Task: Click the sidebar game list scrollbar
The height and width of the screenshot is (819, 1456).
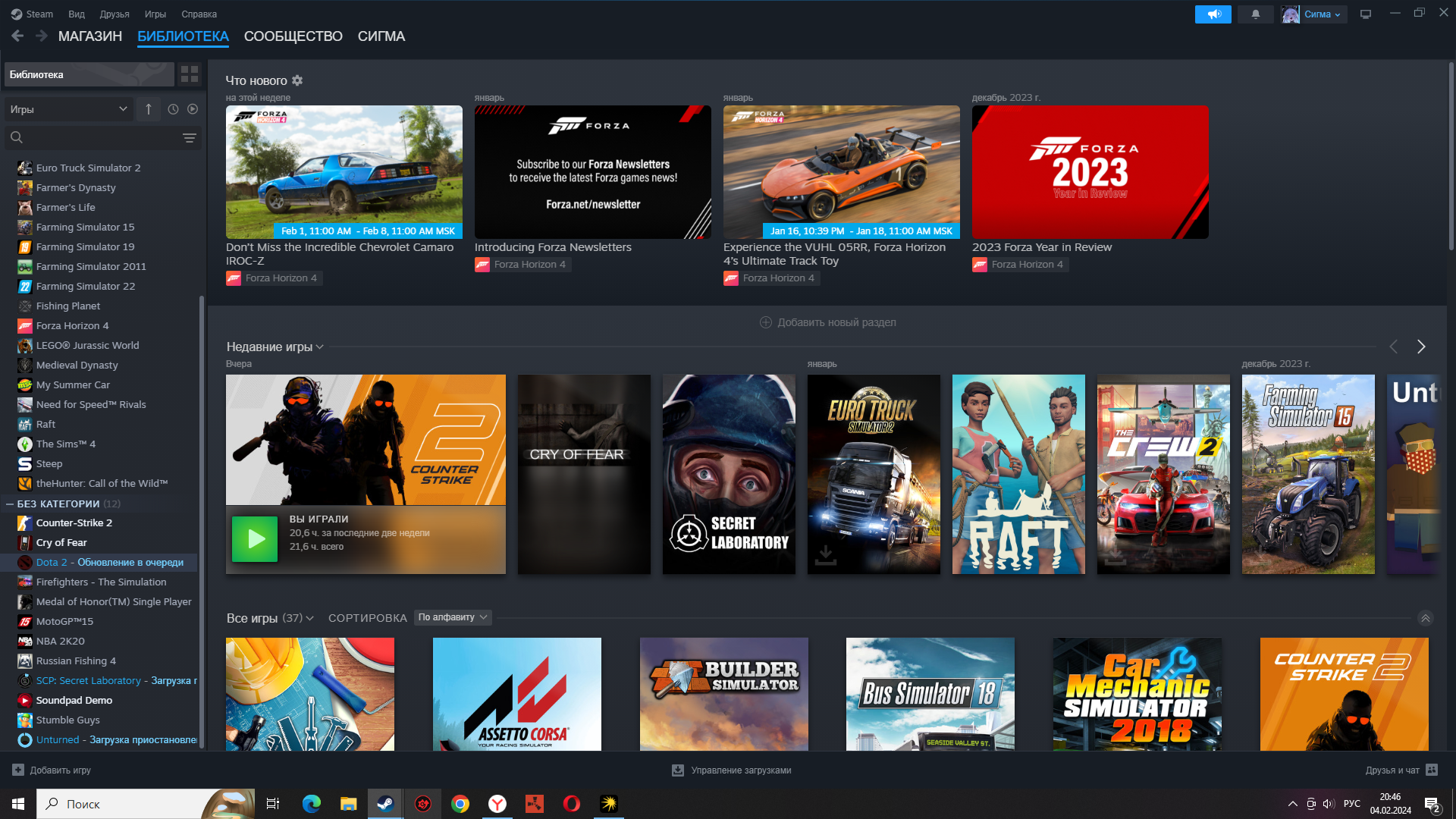Action: tap(201, 520)
